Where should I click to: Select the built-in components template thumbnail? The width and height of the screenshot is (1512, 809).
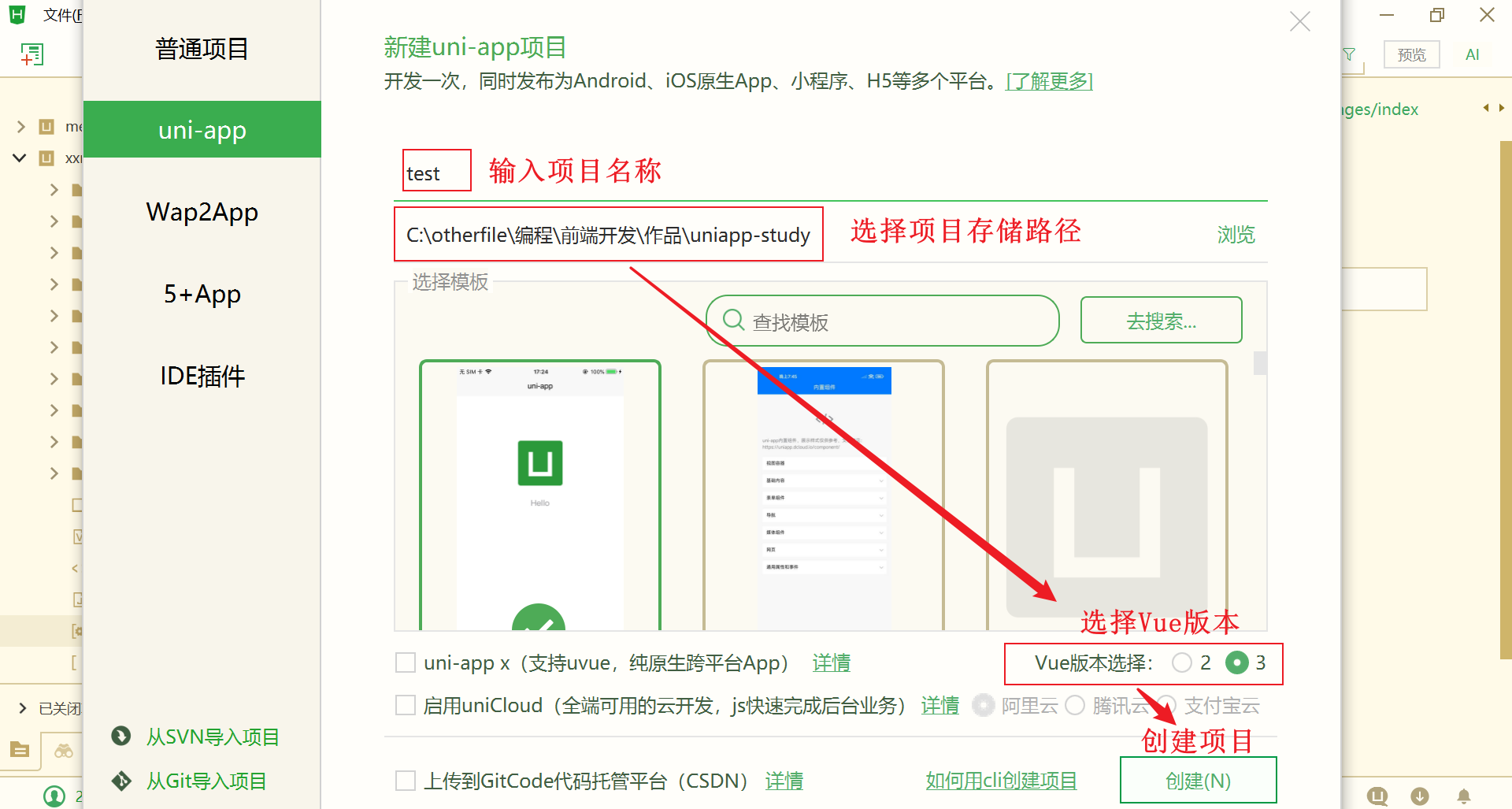pos(824,495)
